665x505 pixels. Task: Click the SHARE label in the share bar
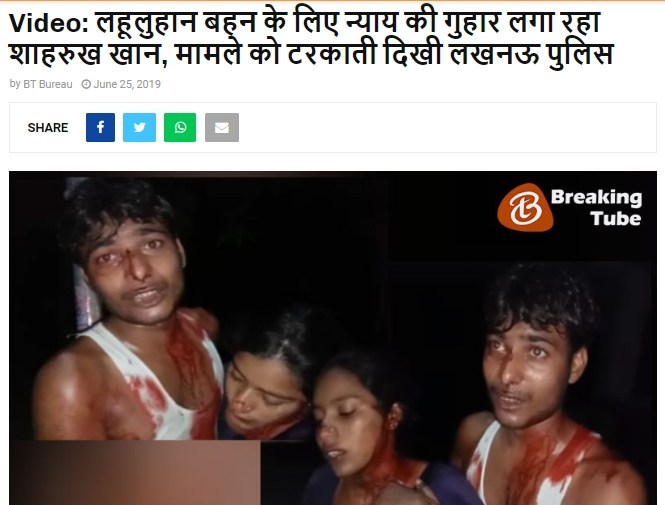(48, 128)
